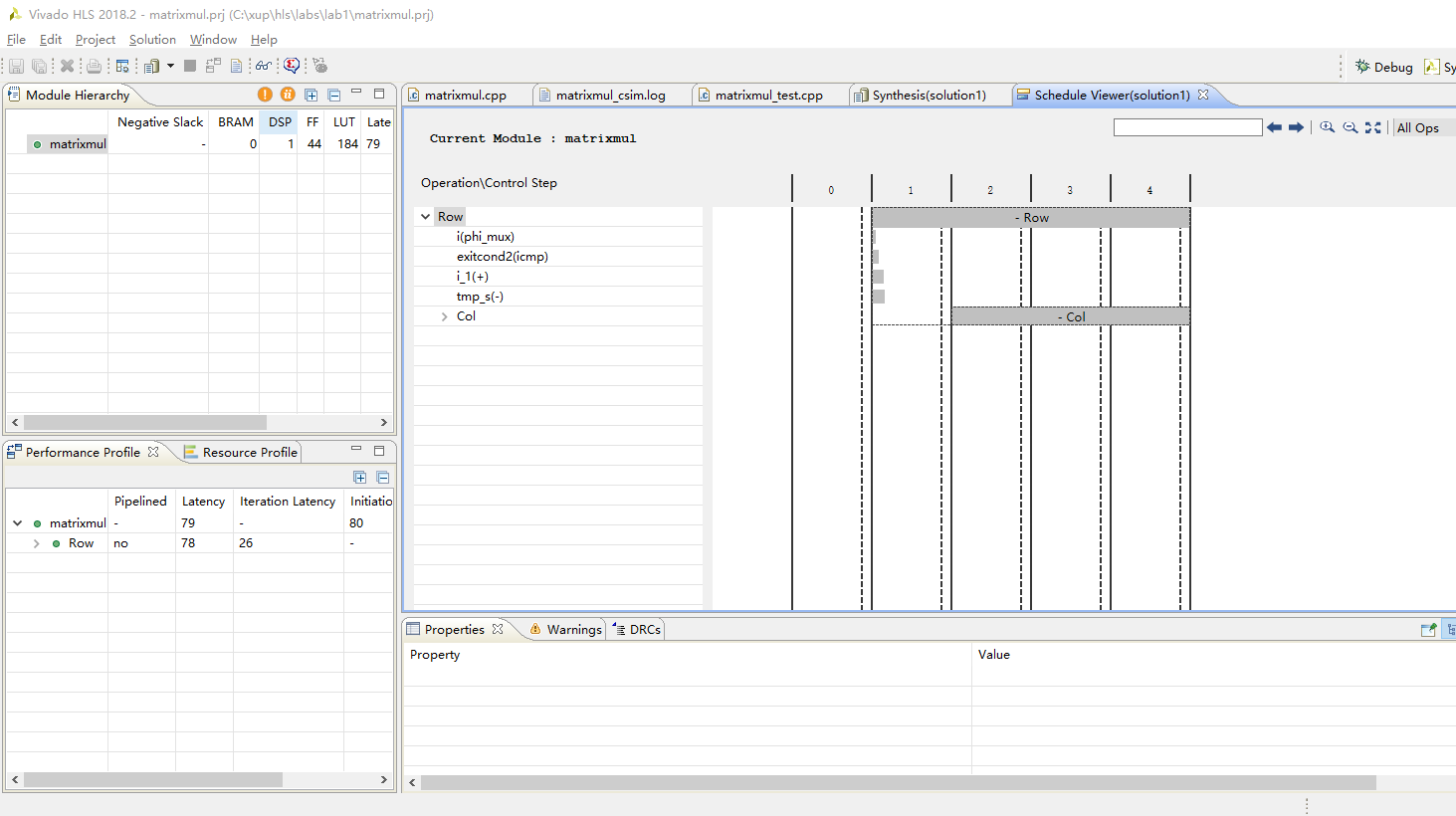Viewport: 1456px width, 816px height.
Task: Click the gray Stop toolbar icon
Action: (x=189, y=66)
